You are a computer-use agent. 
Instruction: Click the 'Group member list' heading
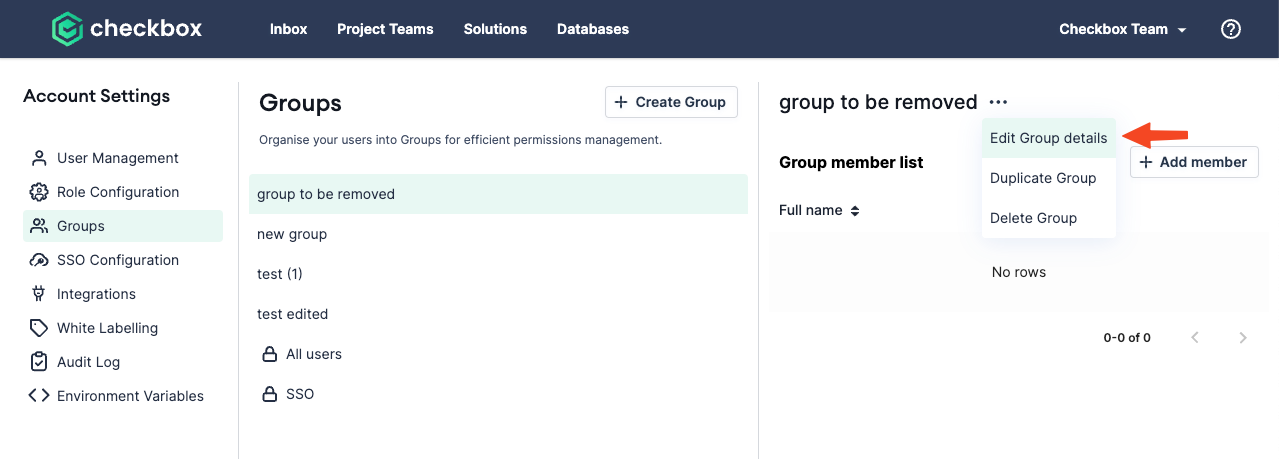click(851, 162)
